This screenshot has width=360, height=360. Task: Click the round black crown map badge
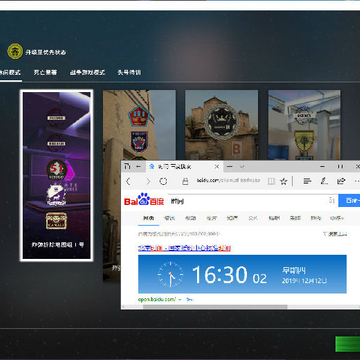[x=222, y=121]
